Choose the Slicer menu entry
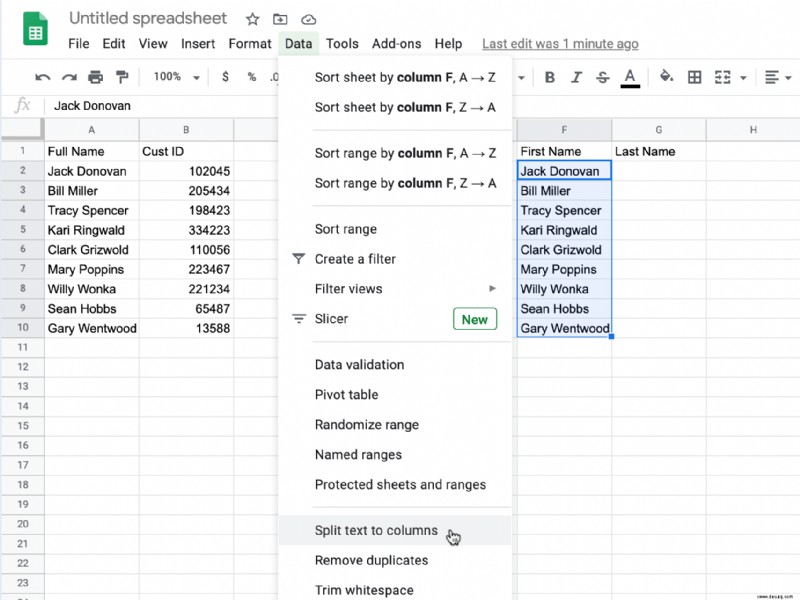 [x=395, y=319]
